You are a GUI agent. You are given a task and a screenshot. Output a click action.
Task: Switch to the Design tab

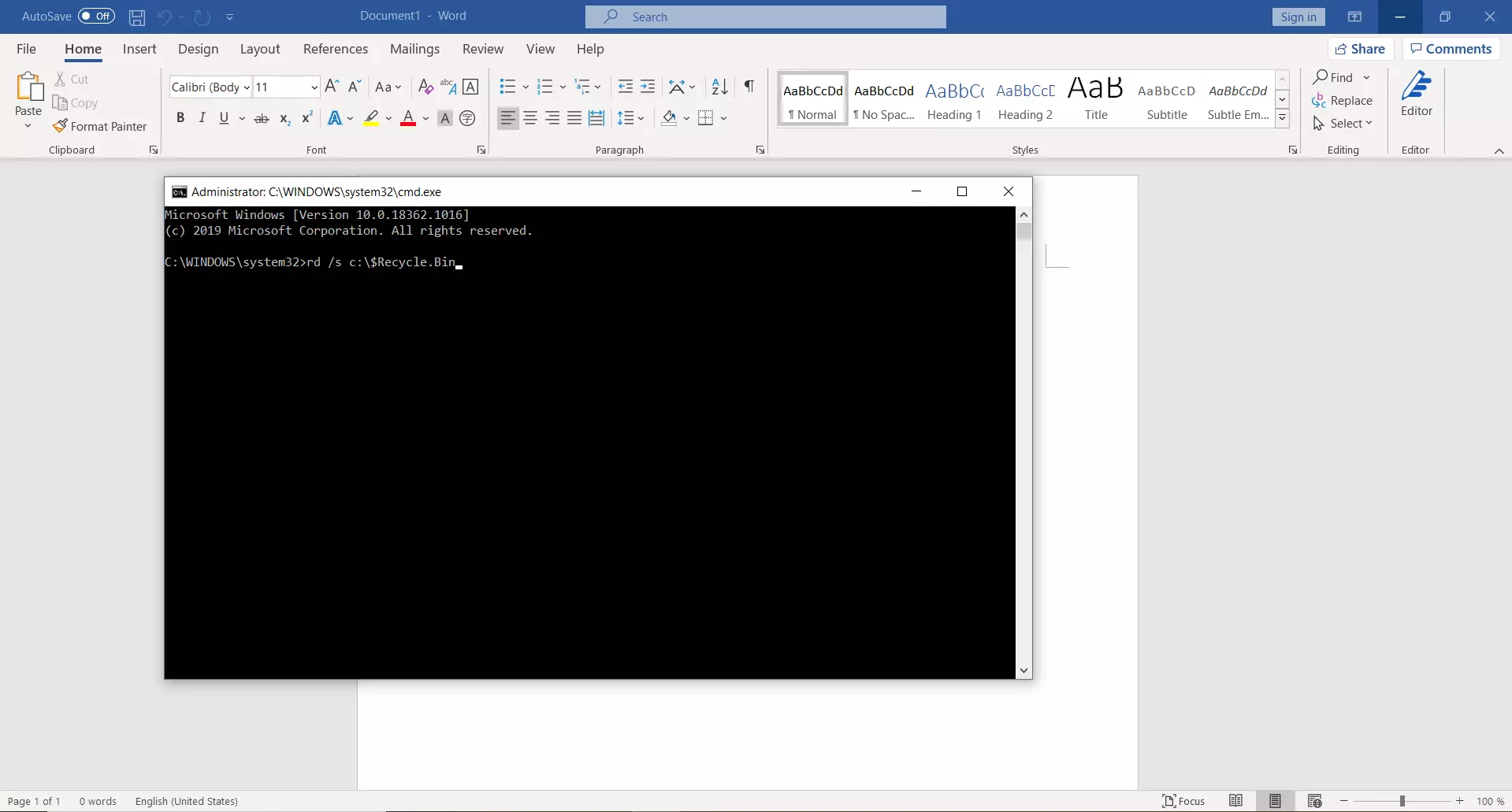coord(198,49)
